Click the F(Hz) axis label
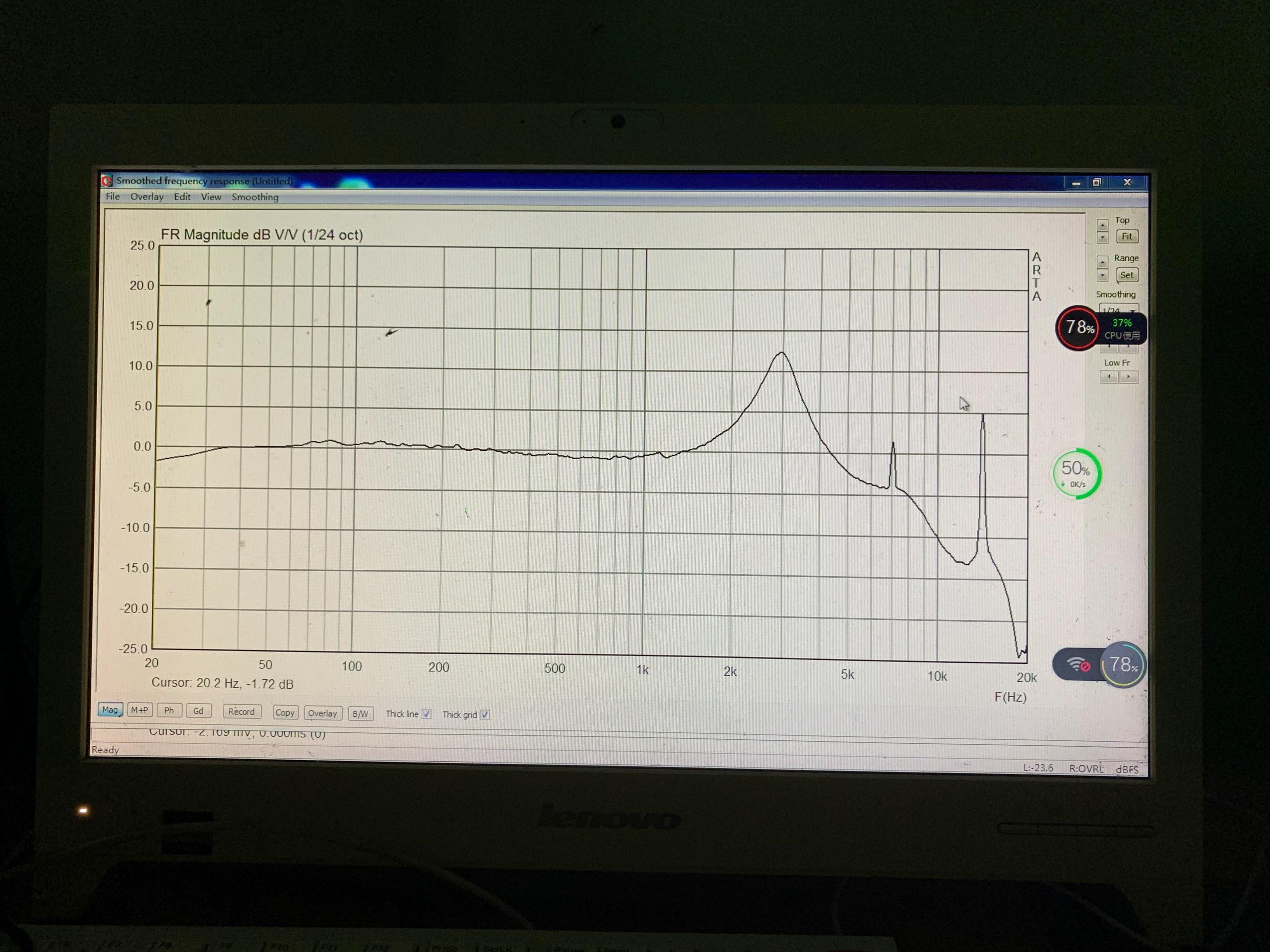1270x952 pixels. (x=1011, y=697)
